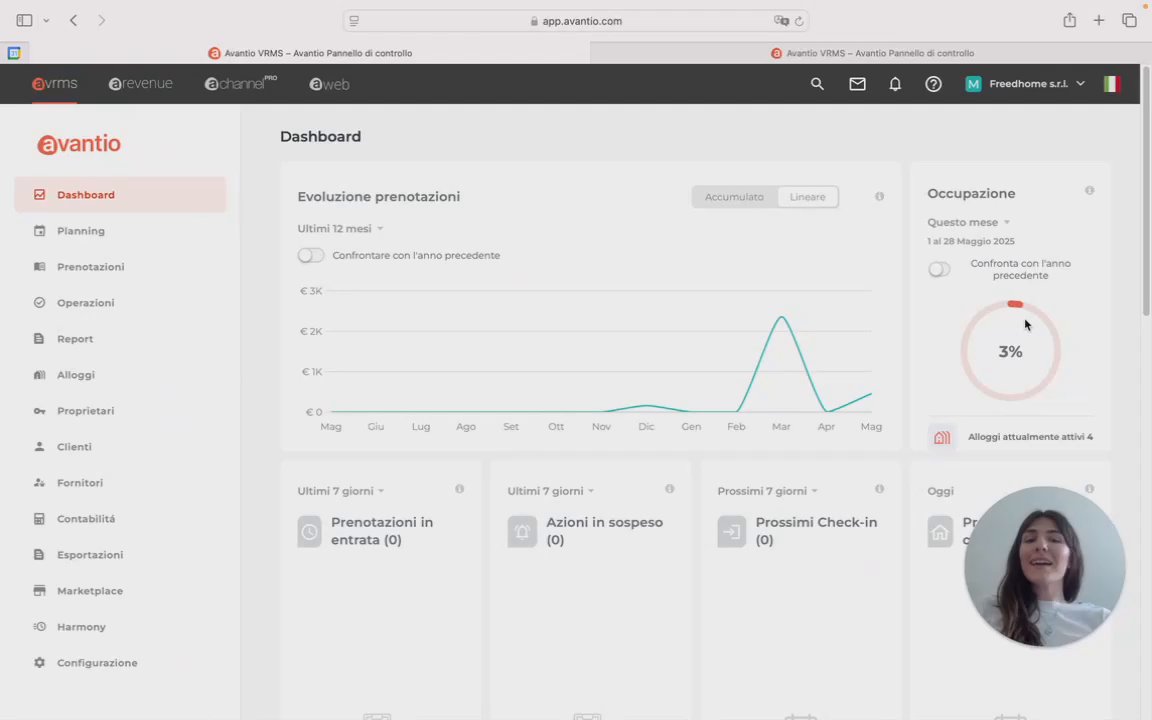Enable Occupazione compare with previous year switch
Image resolution: width=1152 pixels, height=720 pixels.
coord(939,269)
